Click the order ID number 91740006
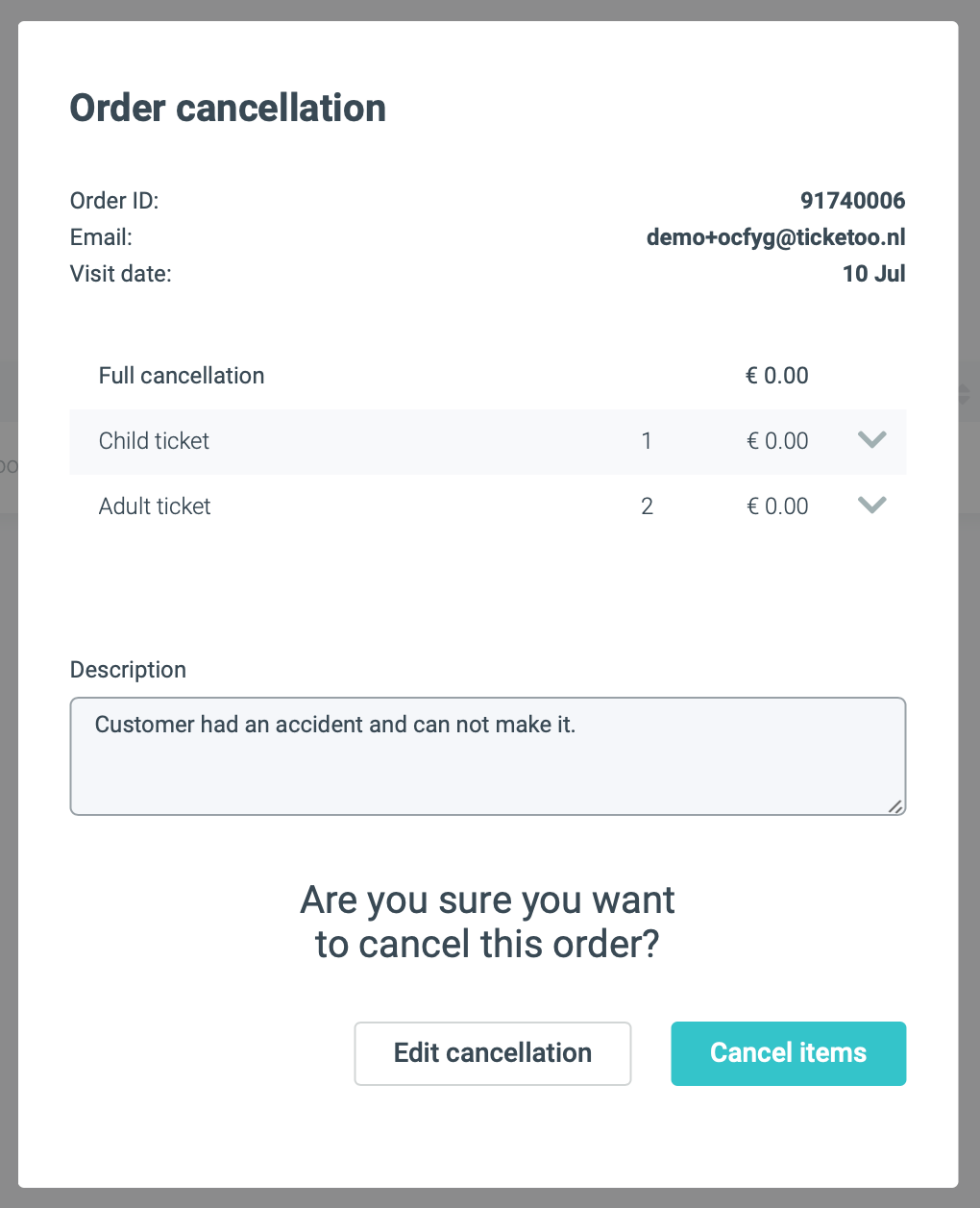The height and width of the screenshot is (1208, 980). [852, 201]
